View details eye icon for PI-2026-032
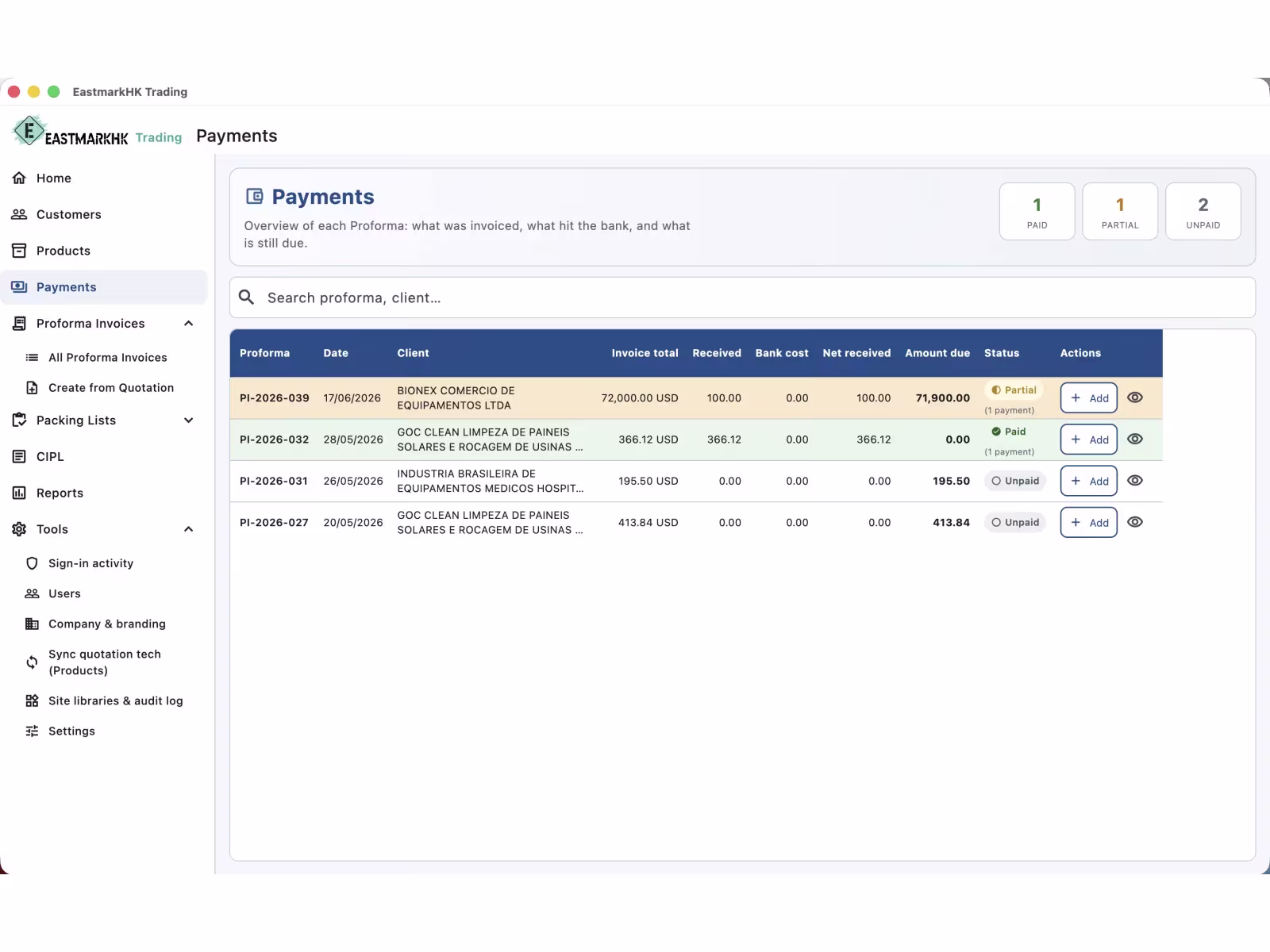 click(x=1135, y=439)
